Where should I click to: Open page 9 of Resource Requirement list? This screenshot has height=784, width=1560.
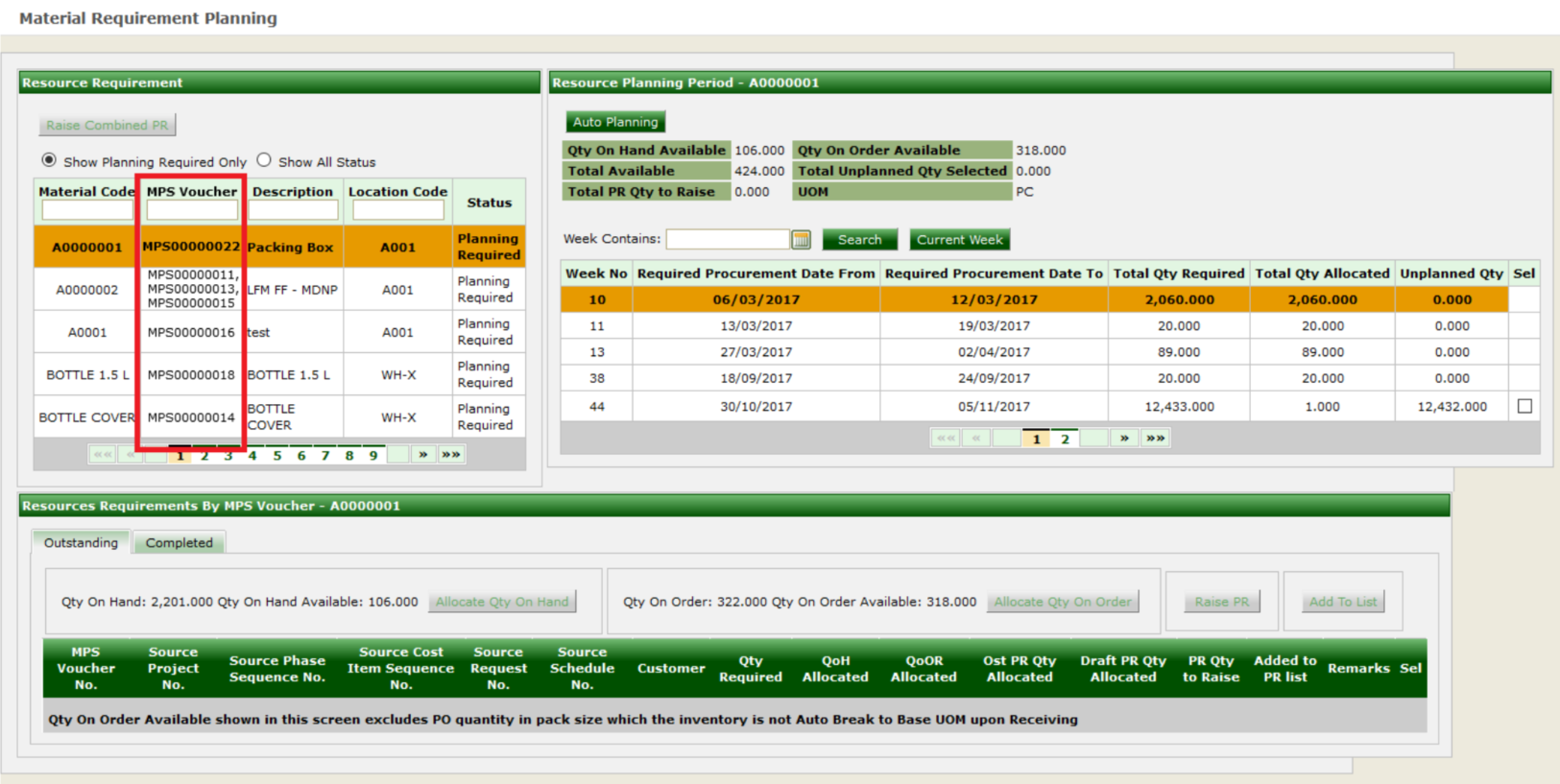click(373, 456)
